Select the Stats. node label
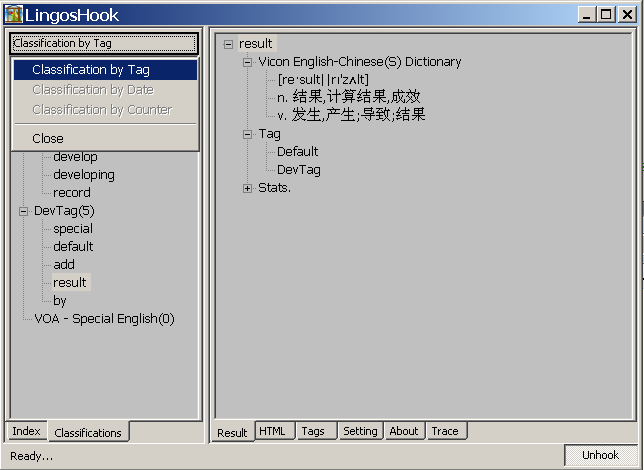Screen dimensions: 644x470 (x=274, y=188)
